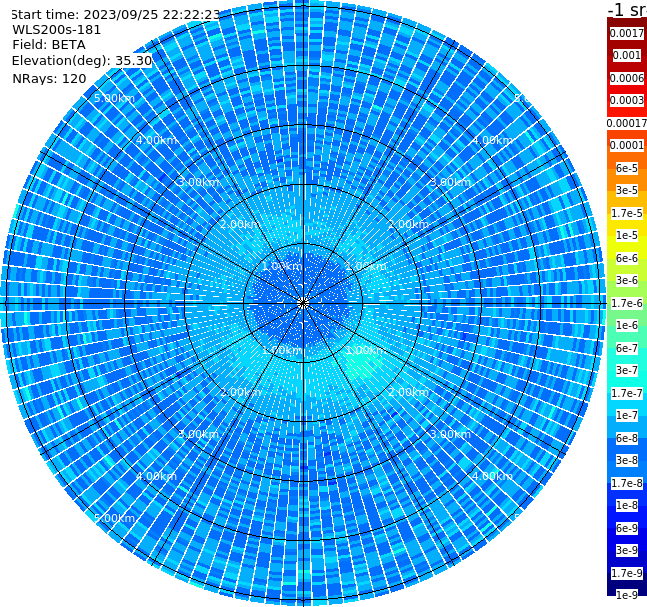Screen dimensions: 647x607
Task: Click the '0.00017' colorbar label
Action: click(627, 123)
